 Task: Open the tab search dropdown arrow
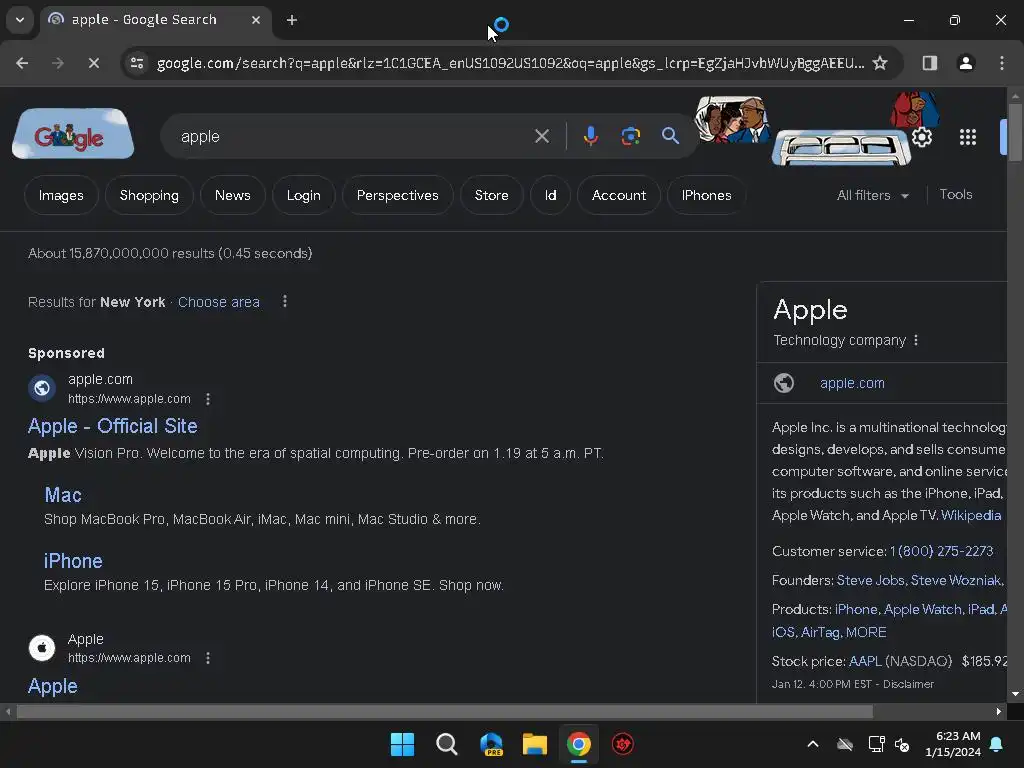coord(20,20)
